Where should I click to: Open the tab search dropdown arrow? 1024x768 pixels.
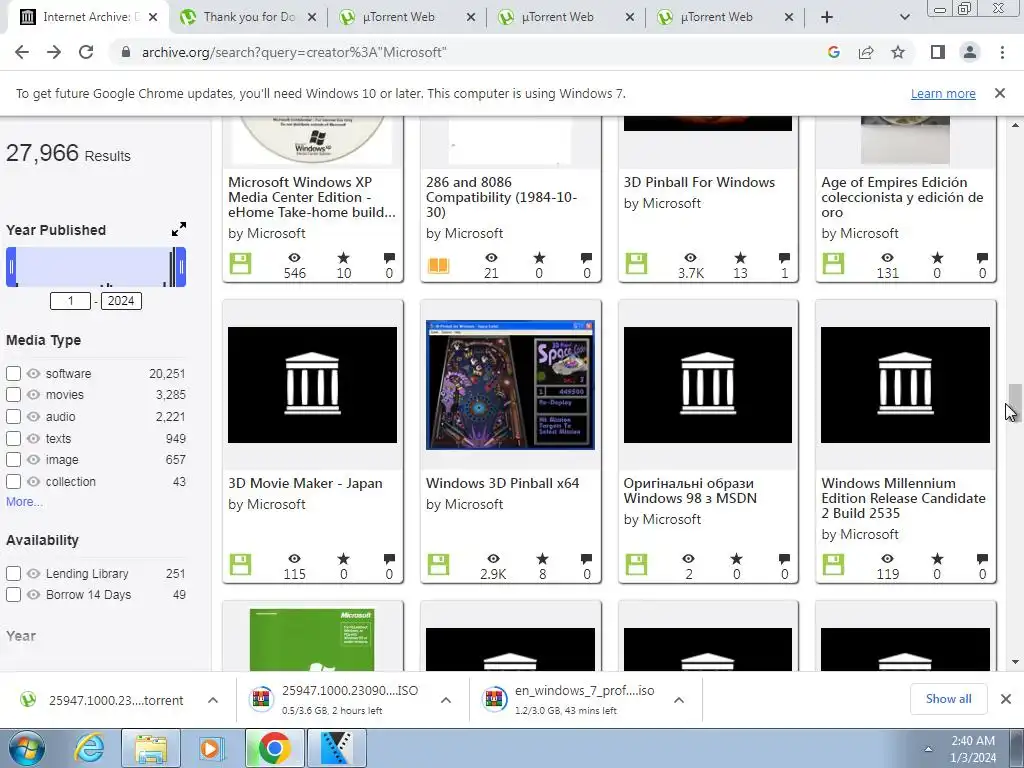point(904,17)
